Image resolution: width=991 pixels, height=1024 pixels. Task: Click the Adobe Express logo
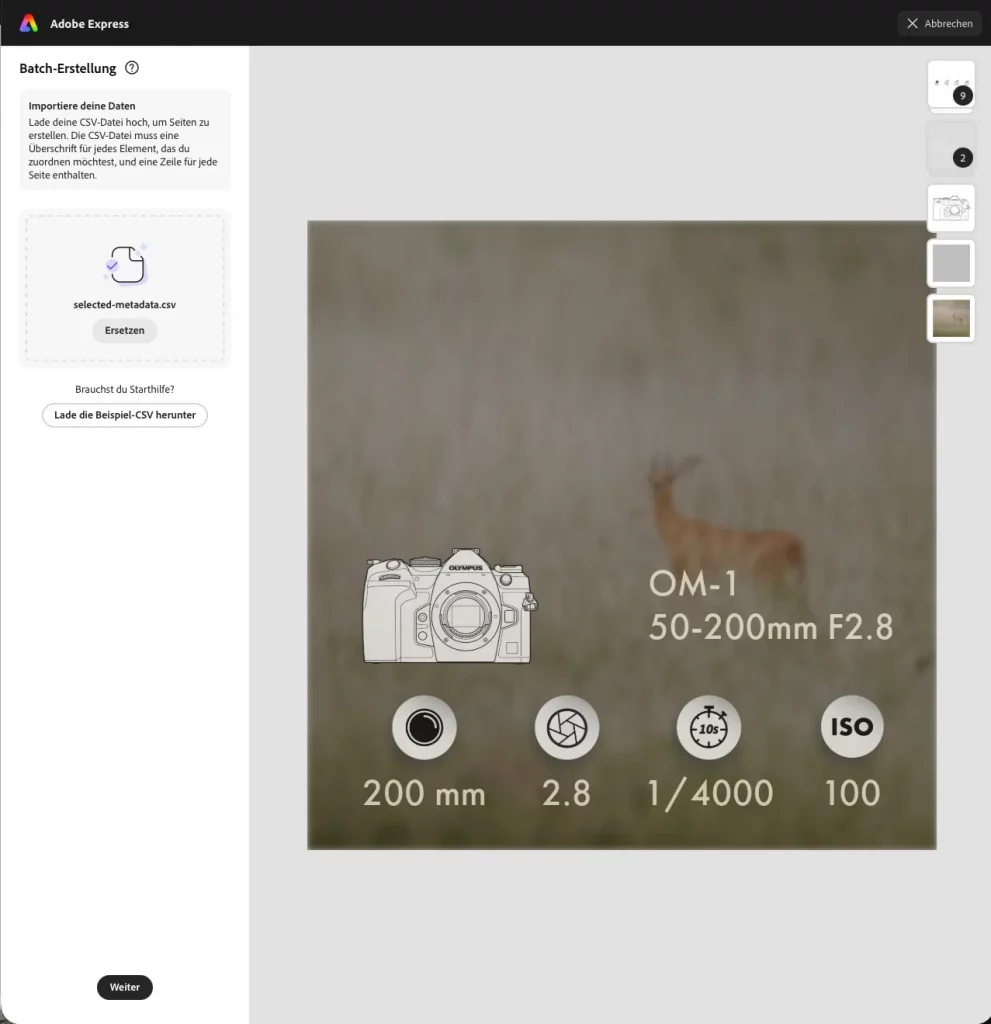point(27,22)
